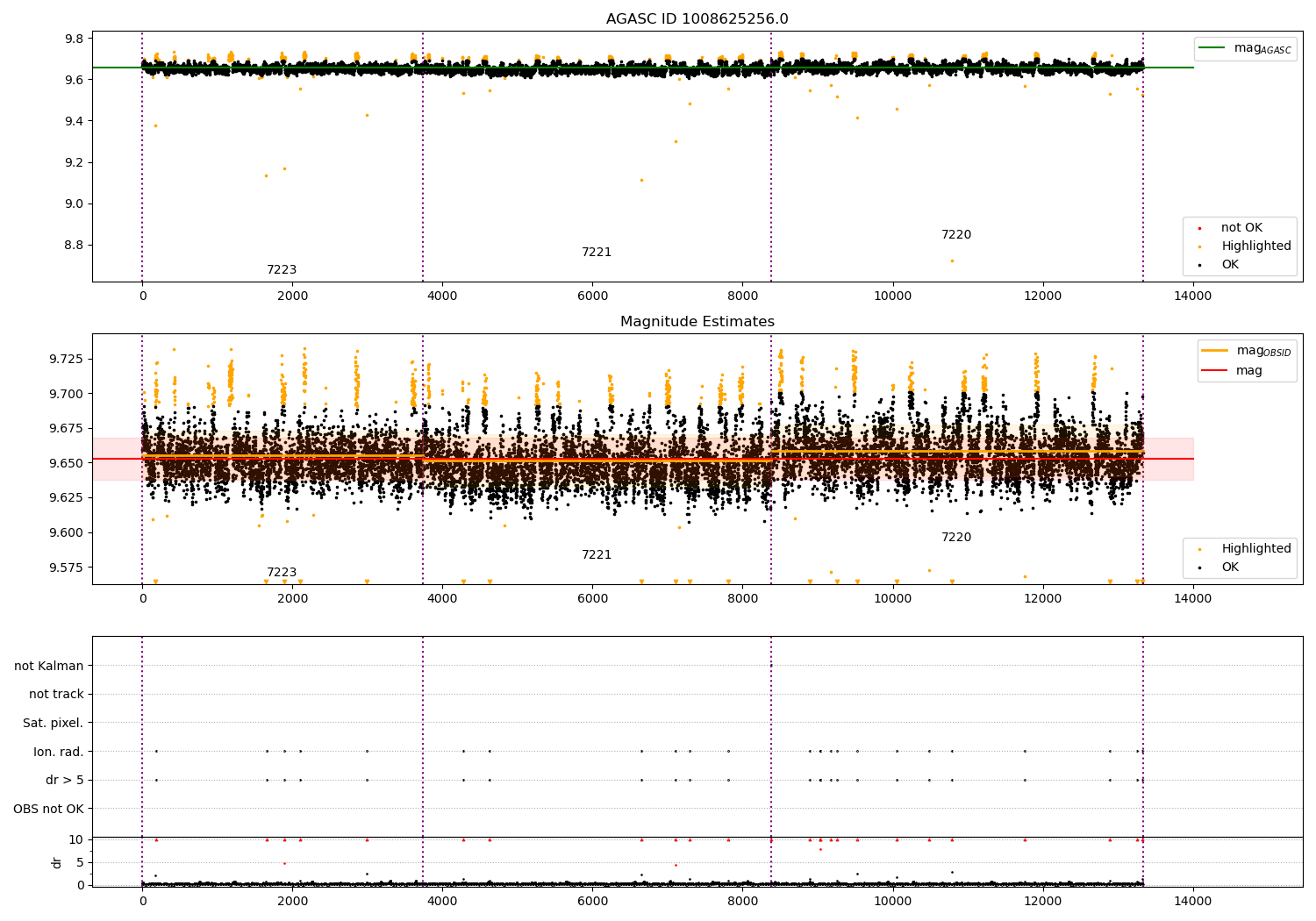Image resolution: width=1316 pixels, height=921 pixels.
Task: Click the 'not Kalman' y-axis label
Action: coord(49,666)
